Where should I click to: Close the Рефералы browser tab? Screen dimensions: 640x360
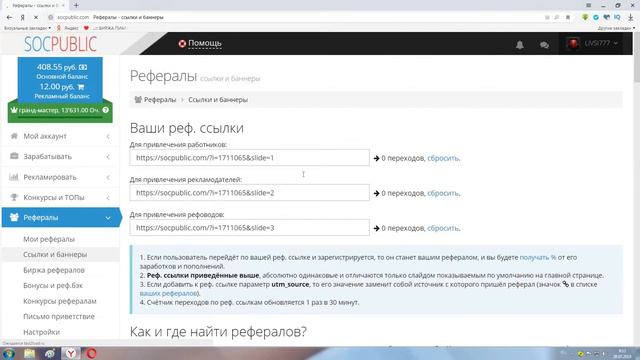click(62, 5)
